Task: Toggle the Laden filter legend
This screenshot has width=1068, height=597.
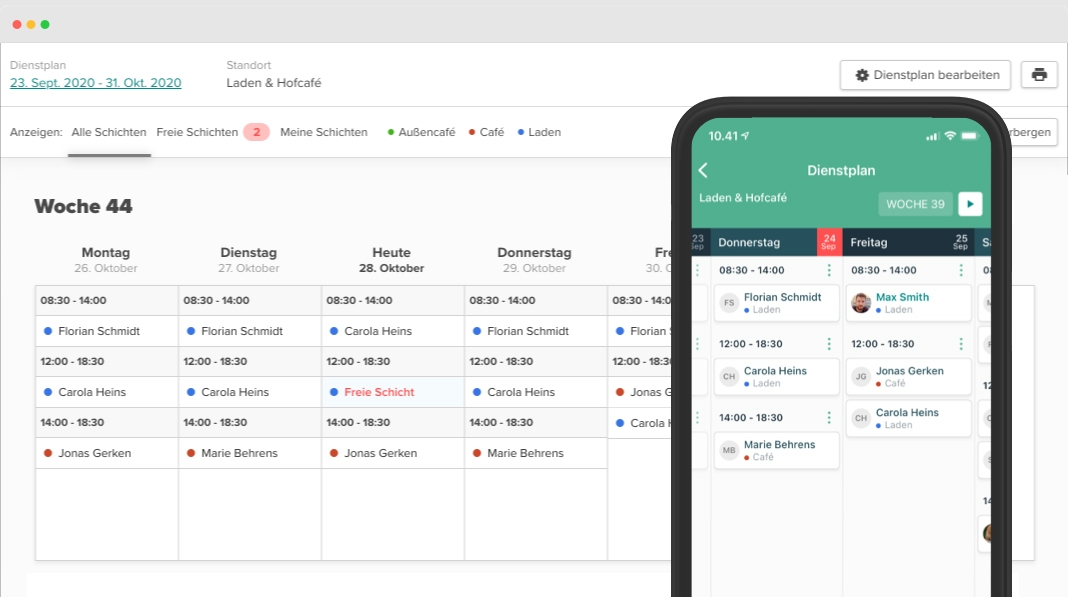Action: point(539,132)
